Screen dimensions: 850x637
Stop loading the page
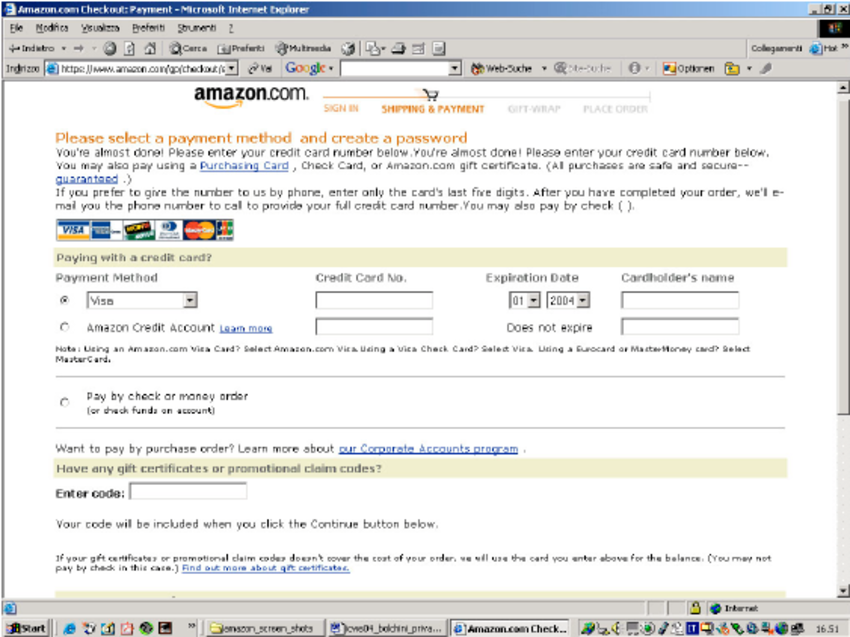tap(110, 49)
